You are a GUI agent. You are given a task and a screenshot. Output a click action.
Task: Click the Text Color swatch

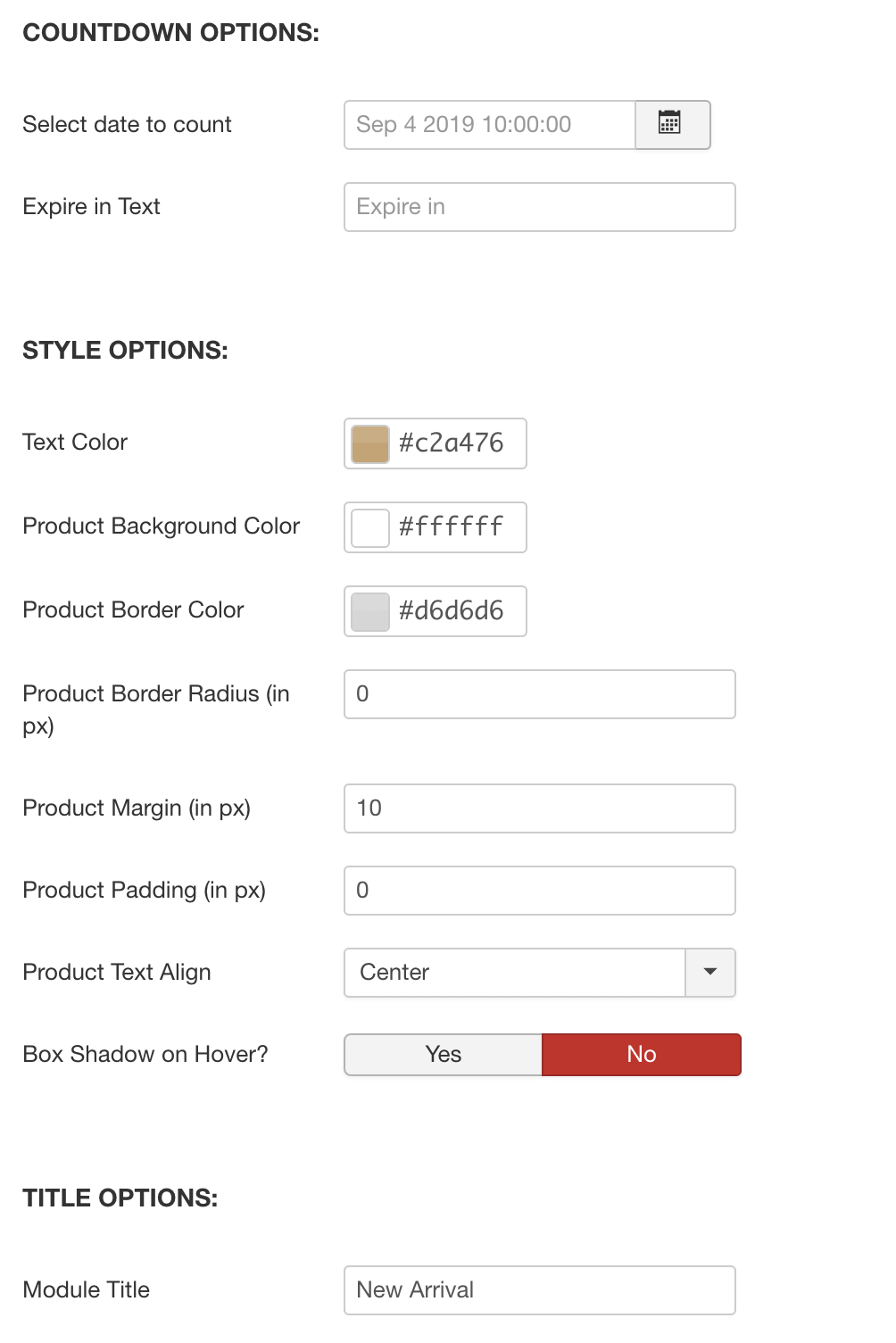tap(370, 444)
